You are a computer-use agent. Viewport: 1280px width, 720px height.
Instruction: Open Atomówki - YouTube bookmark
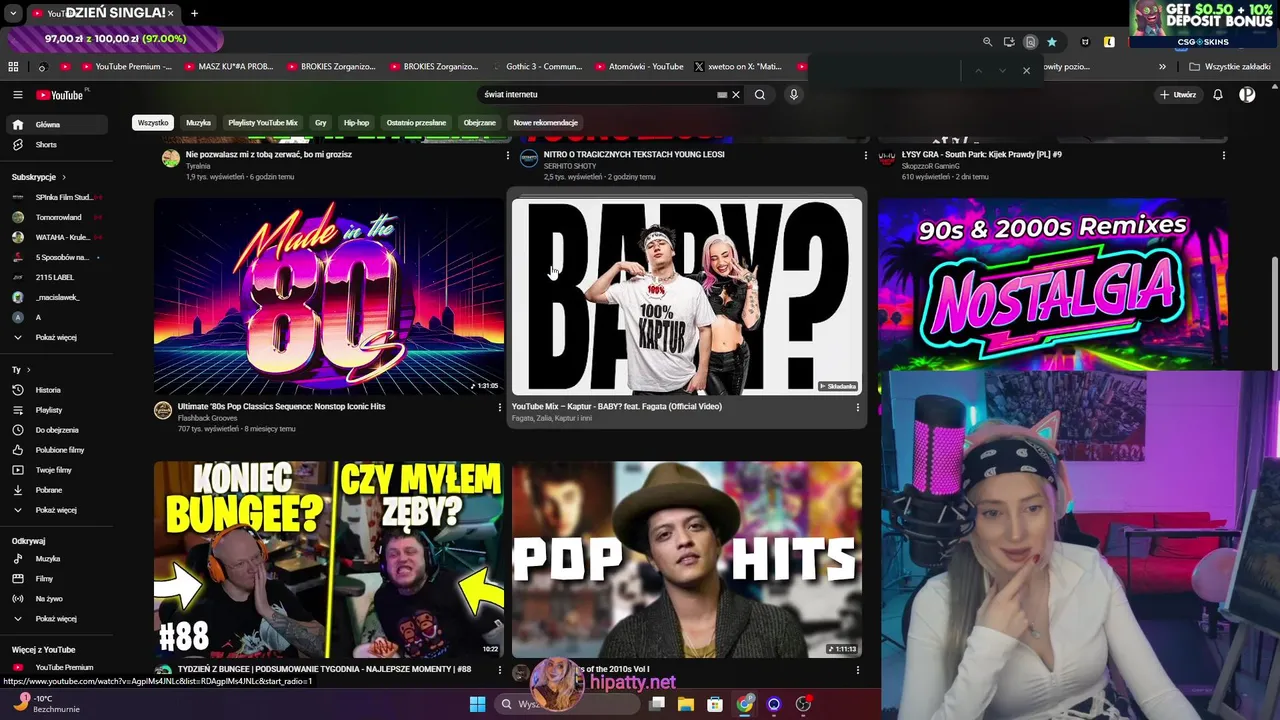point(639,67)
